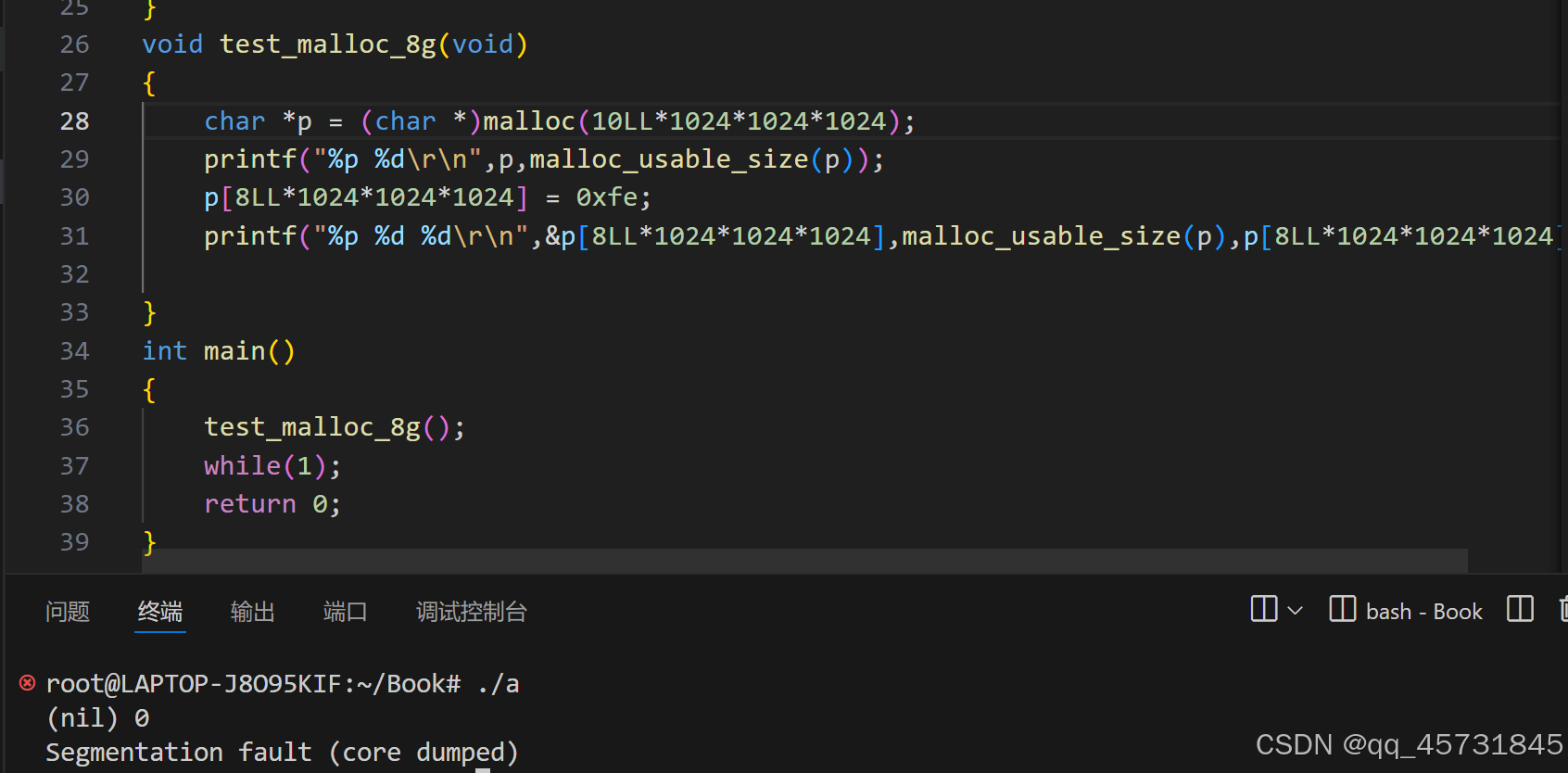Viewport: 1568px width, 773px height.
Task: Show the 调试控制台 panel tab
Action: (x=472, y=612)
